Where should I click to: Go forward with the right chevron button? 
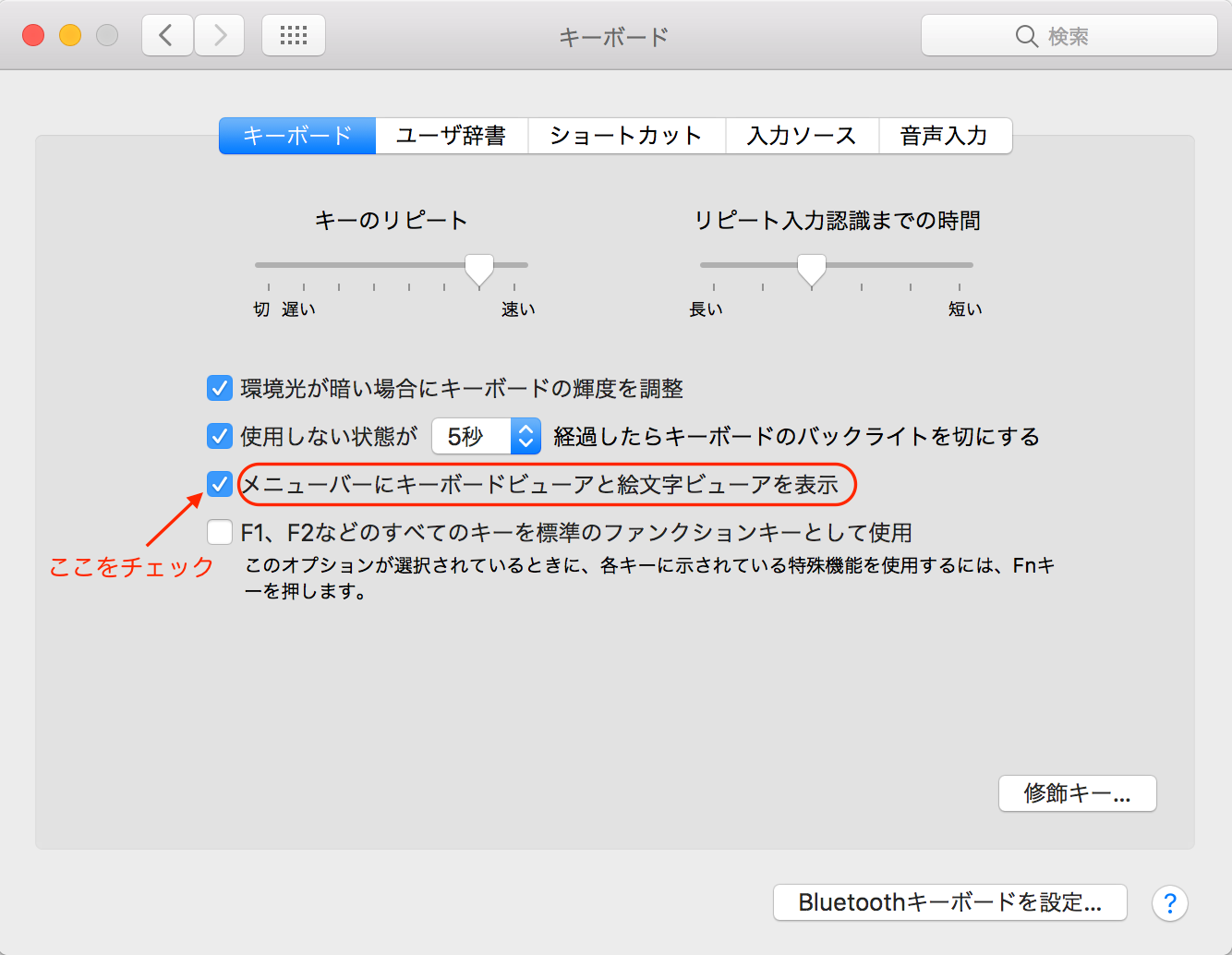click(x=220, y=36)
